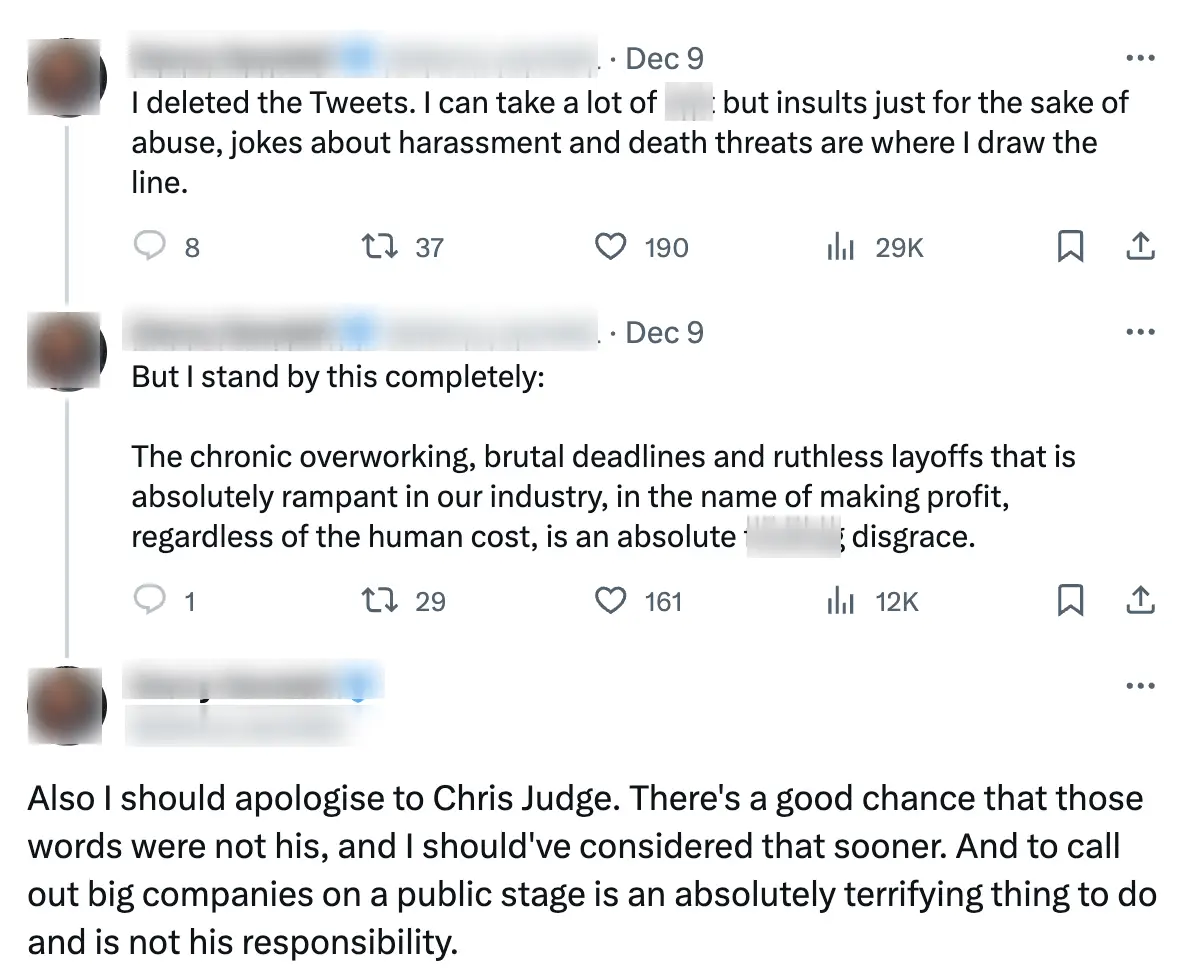The image size is (1190, 979).
Task: Share the second tweet using the share arrow
Action: (1141, 601)
